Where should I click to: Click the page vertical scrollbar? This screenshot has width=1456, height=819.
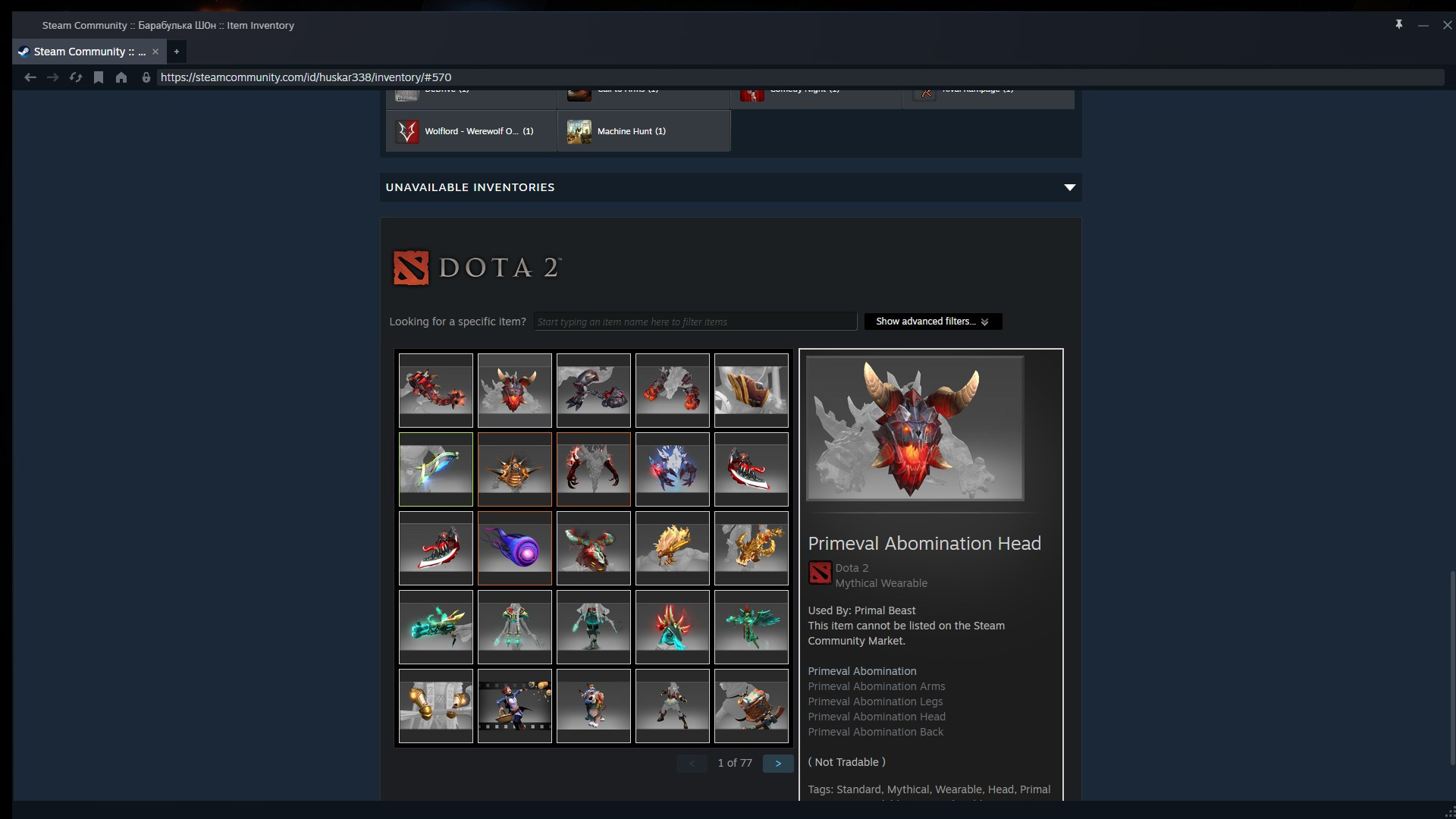click(x=1452, y=667)
